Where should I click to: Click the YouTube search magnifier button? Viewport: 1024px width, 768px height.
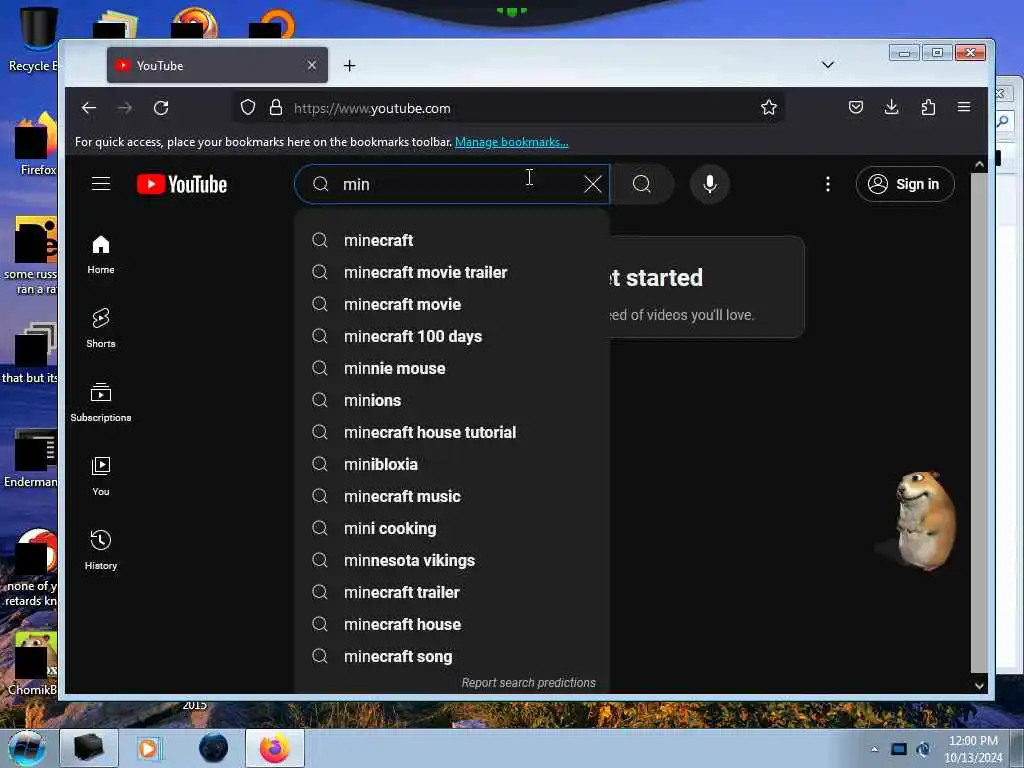tap(642, 184)
